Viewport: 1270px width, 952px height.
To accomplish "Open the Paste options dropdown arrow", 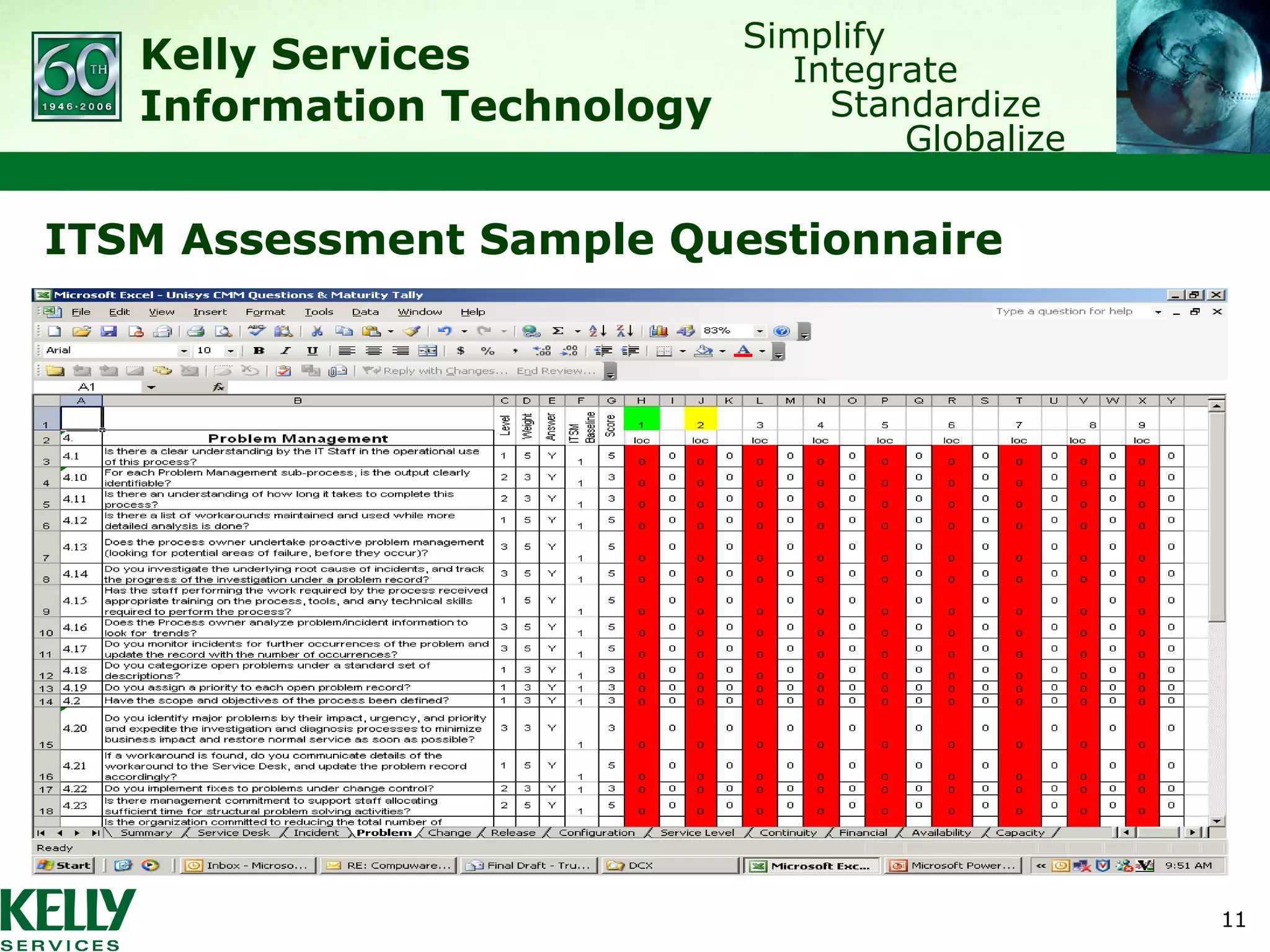I will (391, 332).
